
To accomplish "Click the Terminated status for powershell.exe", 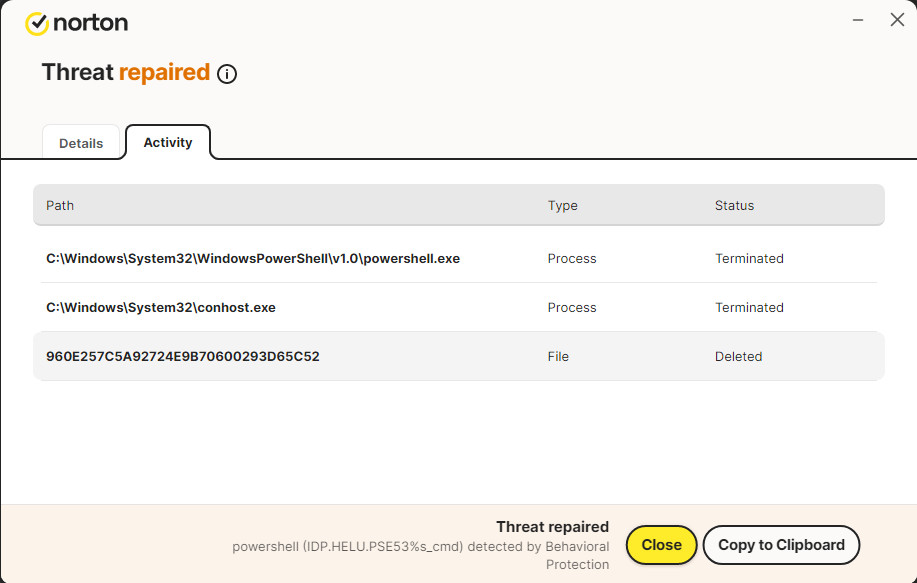I will (x=749, y=258).
